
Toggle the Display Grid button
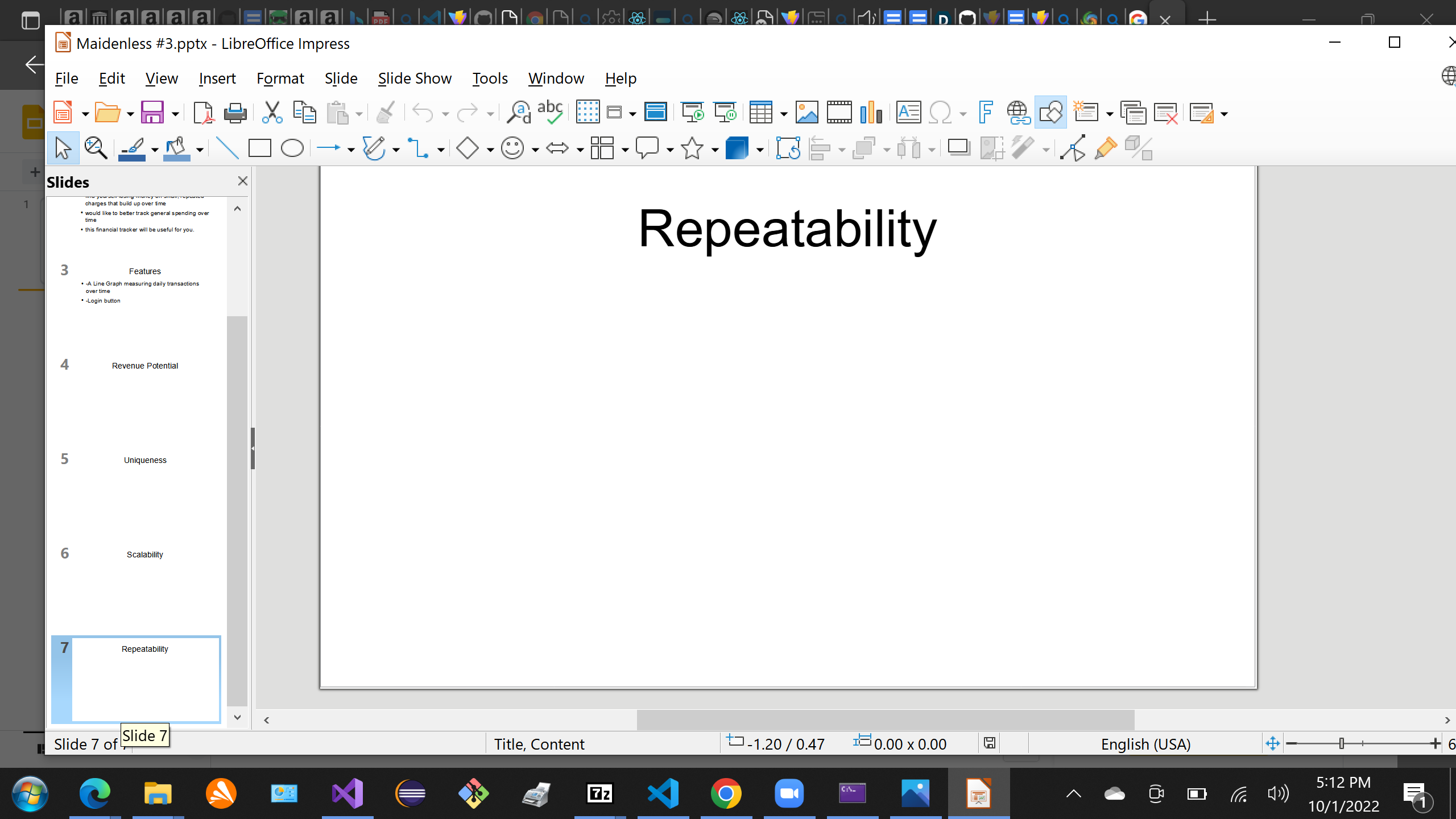coord(588,113)
